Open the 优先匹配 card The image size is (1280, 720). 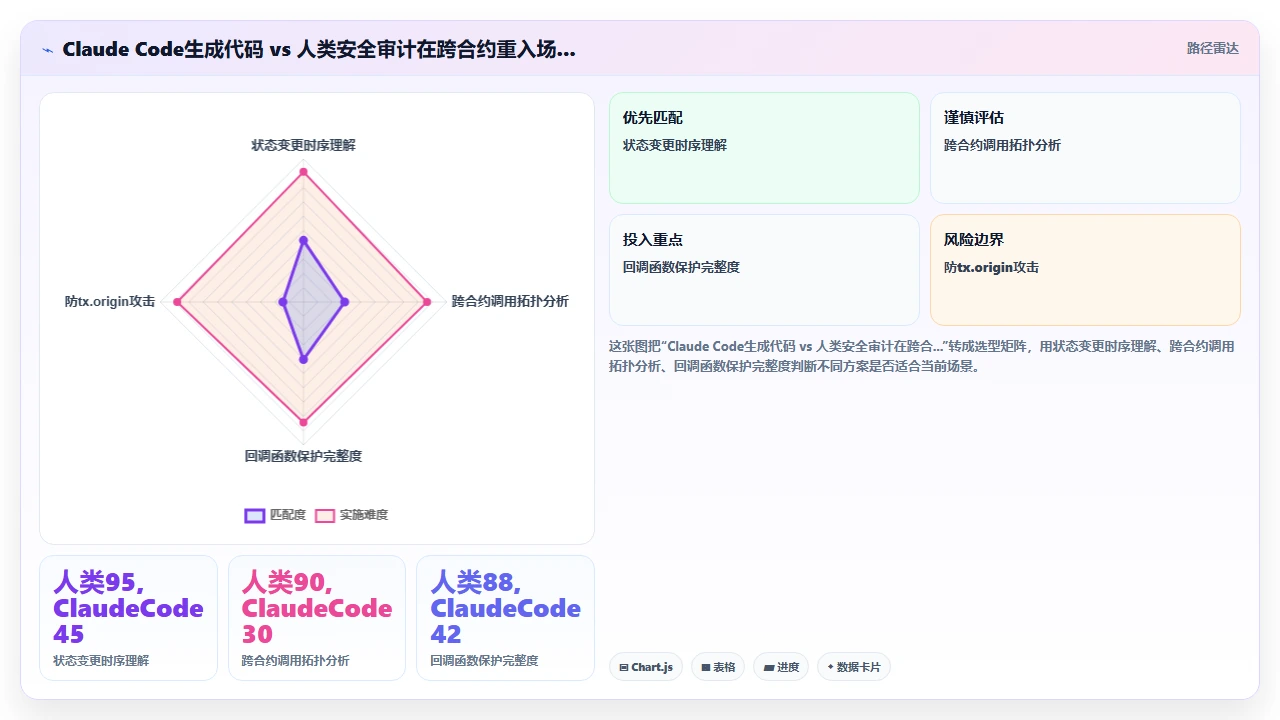764,148
